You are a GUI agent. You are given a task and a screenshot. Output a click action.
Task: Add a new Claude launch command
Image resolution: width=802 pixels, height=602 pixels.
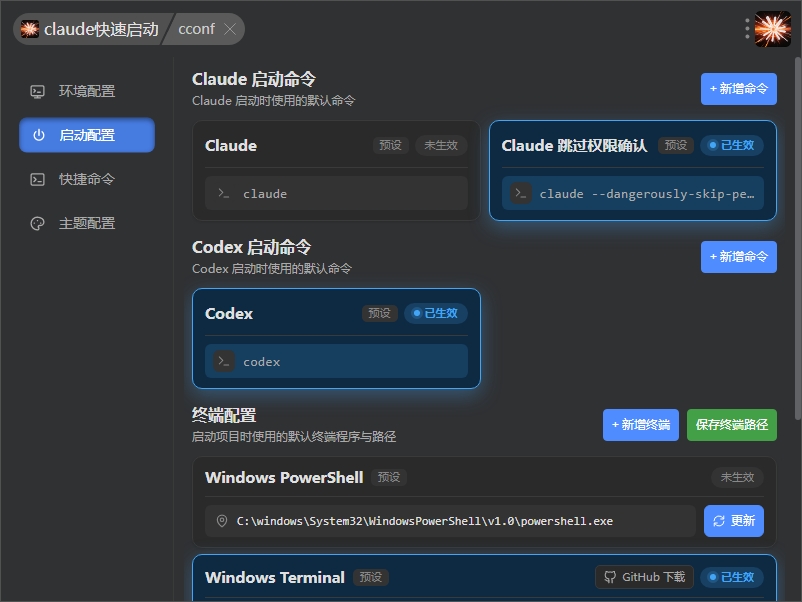click(x=739, y=89)
